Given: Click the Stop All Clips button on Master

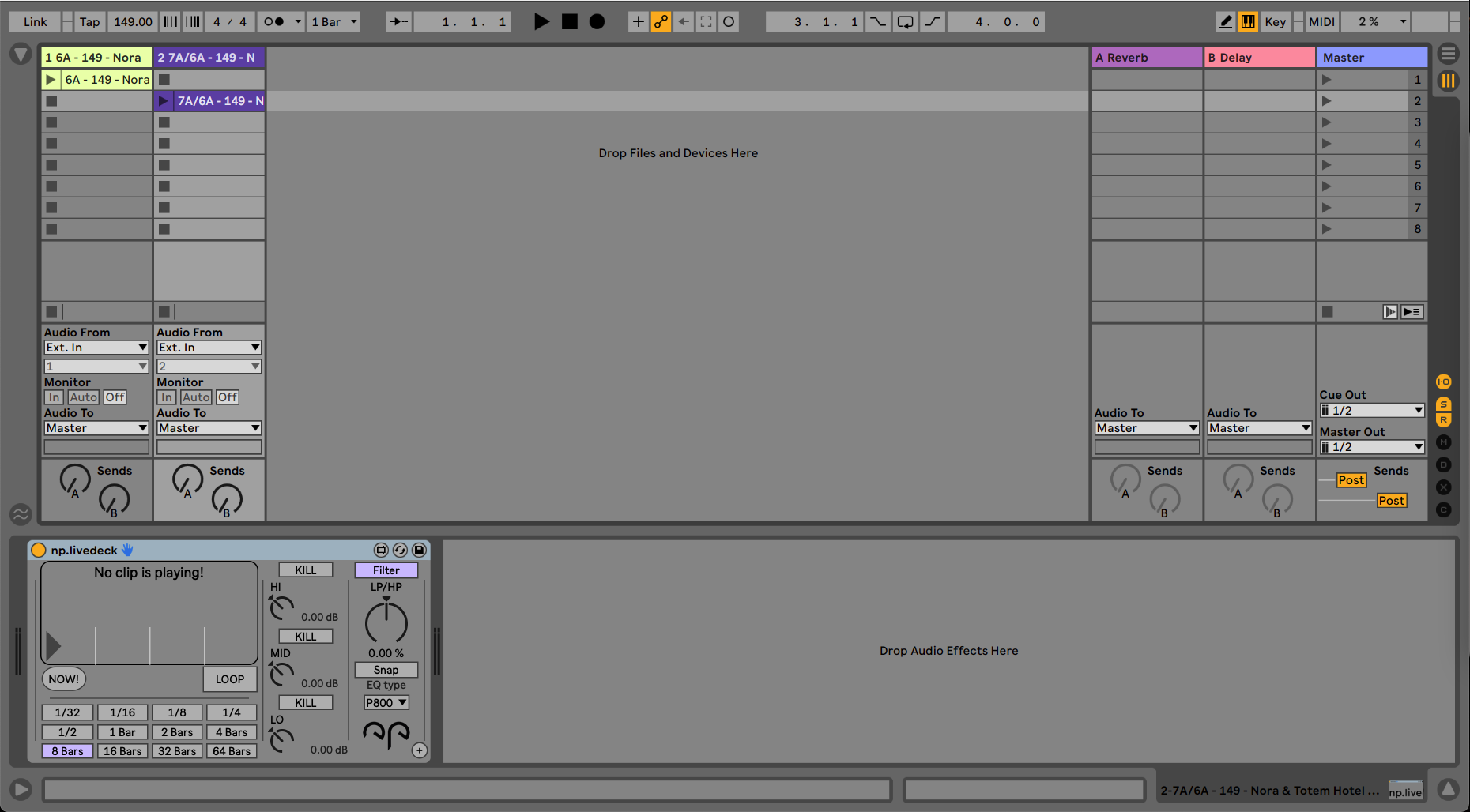Looking at the screenshot, I should coord(1327,311).
